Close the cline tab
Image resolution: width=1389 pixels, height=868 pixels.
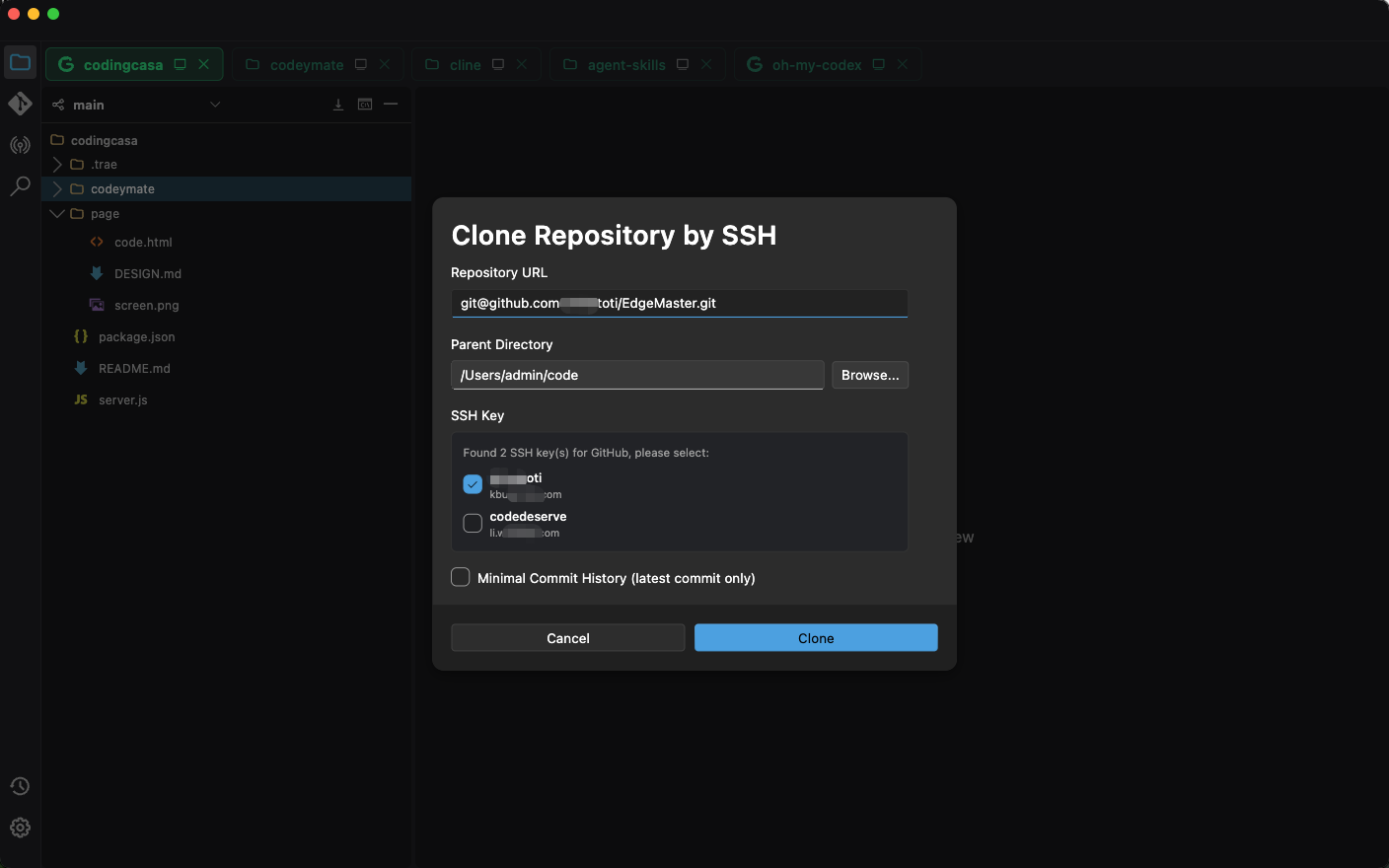pos(522,64)
